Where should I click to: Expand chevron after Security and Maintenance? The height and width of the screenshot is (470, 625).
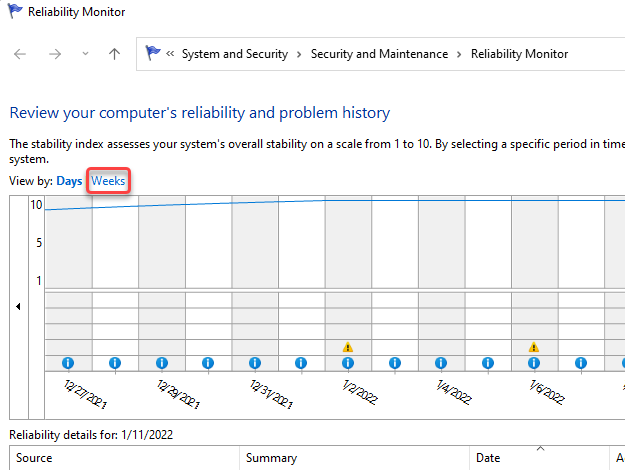coord(460,54)
